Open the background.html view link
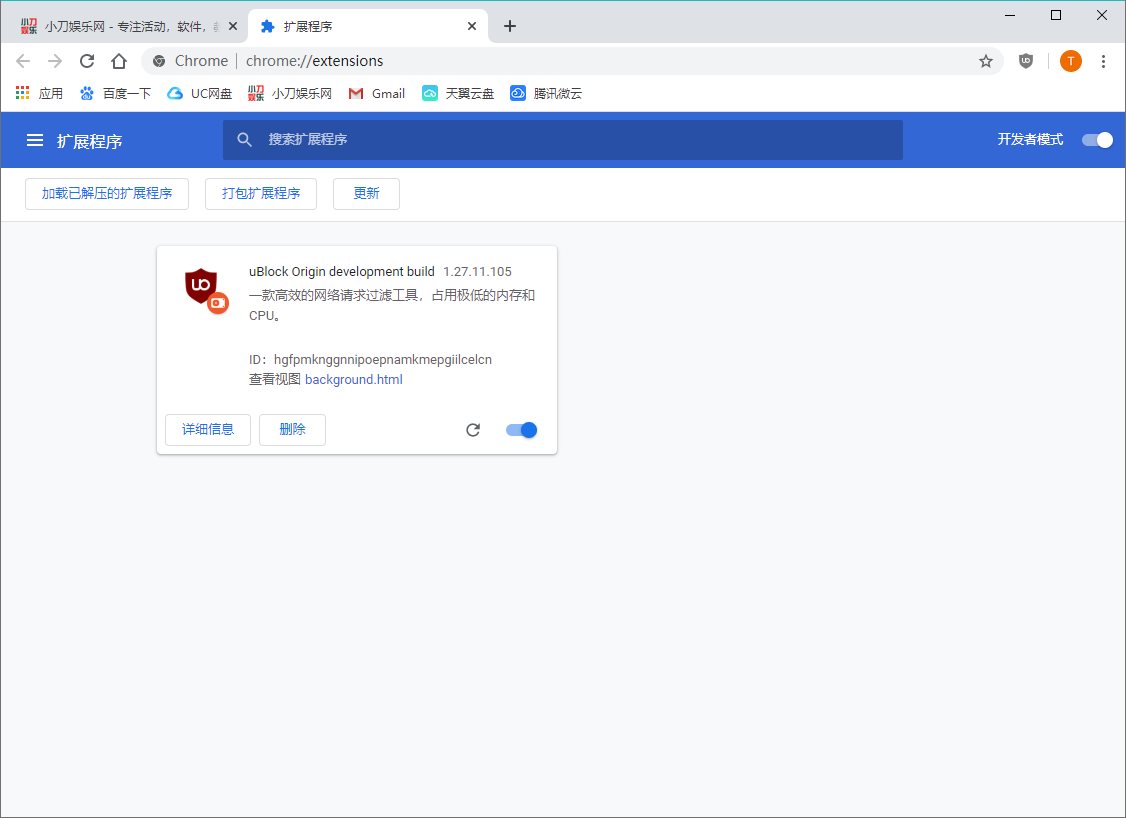1126x818 pixels. pyautogui.click(x=353, y=380)
